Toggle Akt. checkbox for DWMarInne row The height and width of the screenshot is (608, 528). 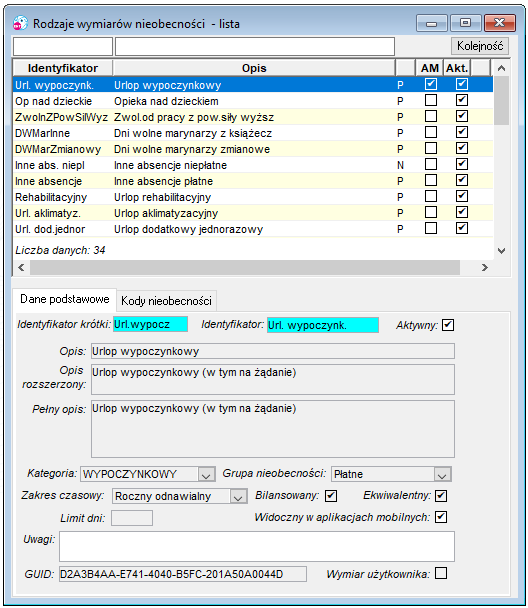(462, 132)
